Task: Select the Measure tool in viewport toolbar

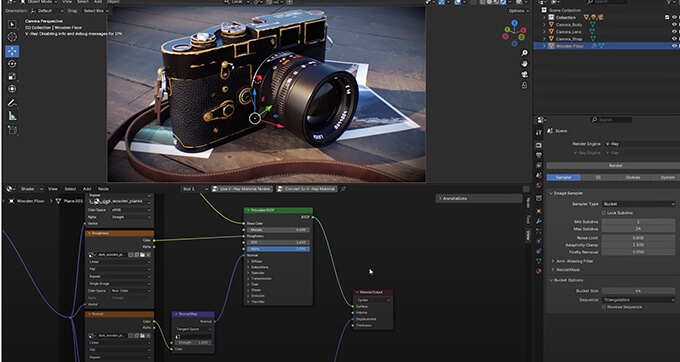Action: point(12,116)
